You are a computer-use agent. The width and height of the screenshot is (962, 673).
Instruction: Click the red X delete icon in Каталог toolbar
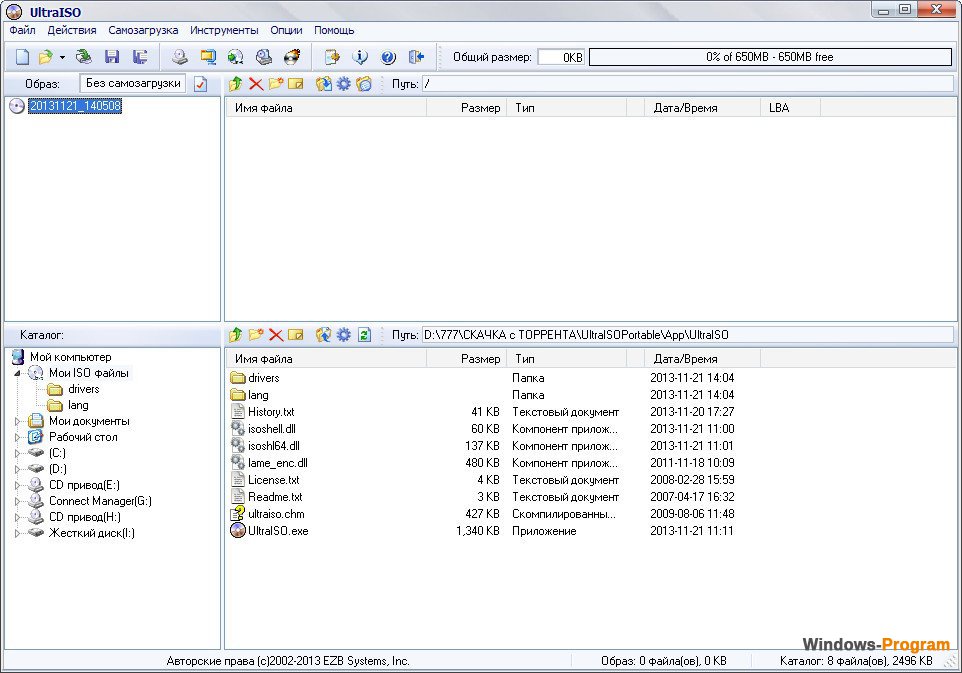[x=276, y=335]
